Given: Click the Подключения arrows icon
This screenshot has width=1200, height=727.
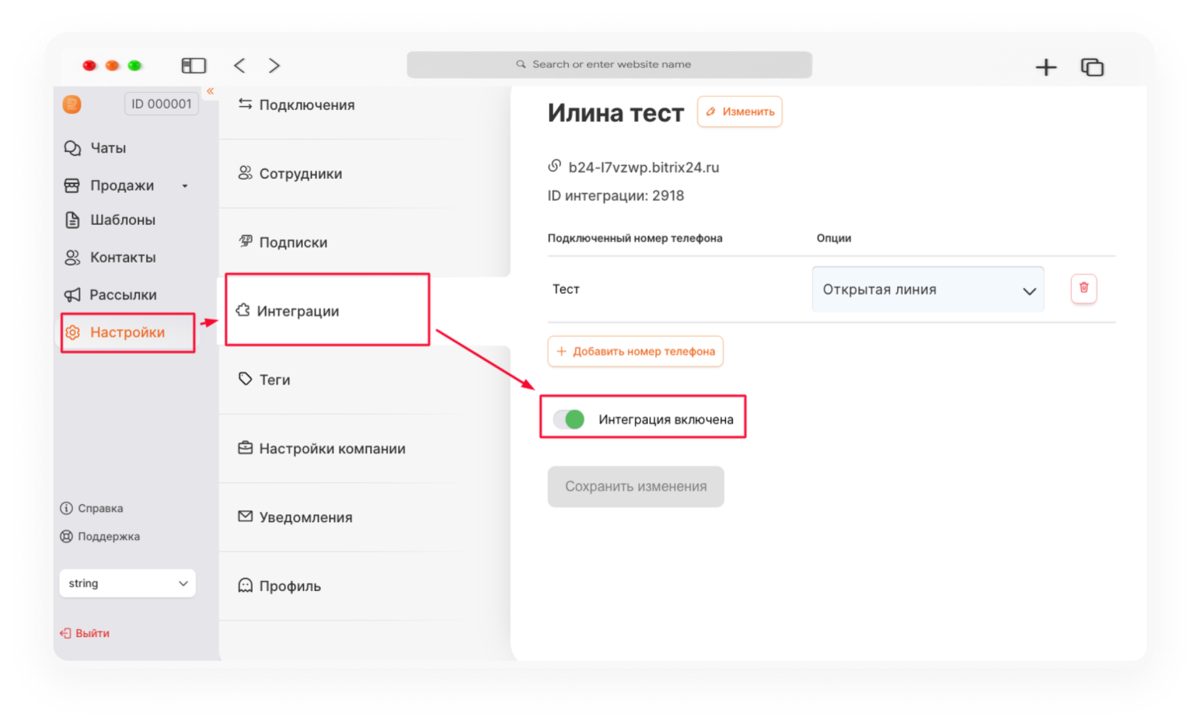Looking at the screenshot, I should pyautogui.click(x=245, y=104).
